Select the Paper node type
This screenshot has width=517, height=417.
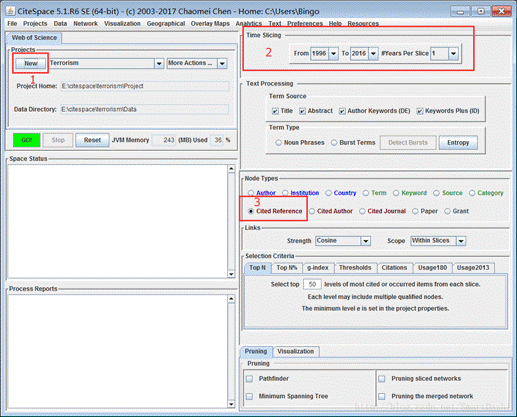click(415, 211)
